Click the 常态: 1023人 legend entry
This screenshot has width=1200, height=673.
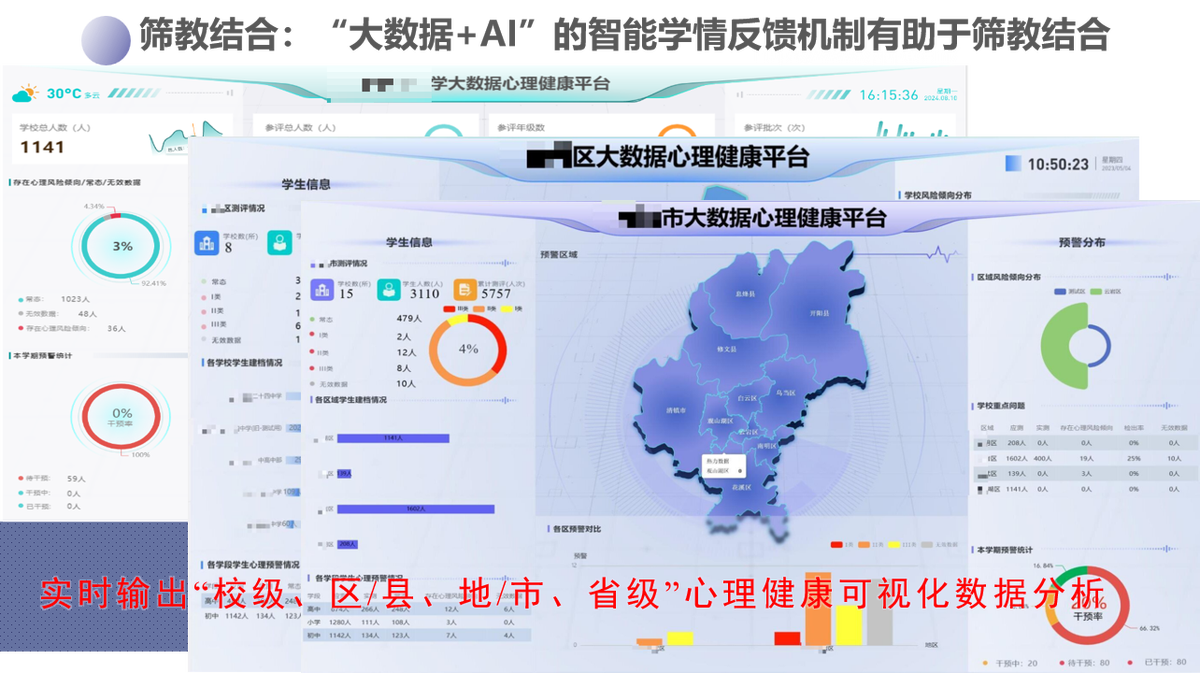[x=53, y=299]
